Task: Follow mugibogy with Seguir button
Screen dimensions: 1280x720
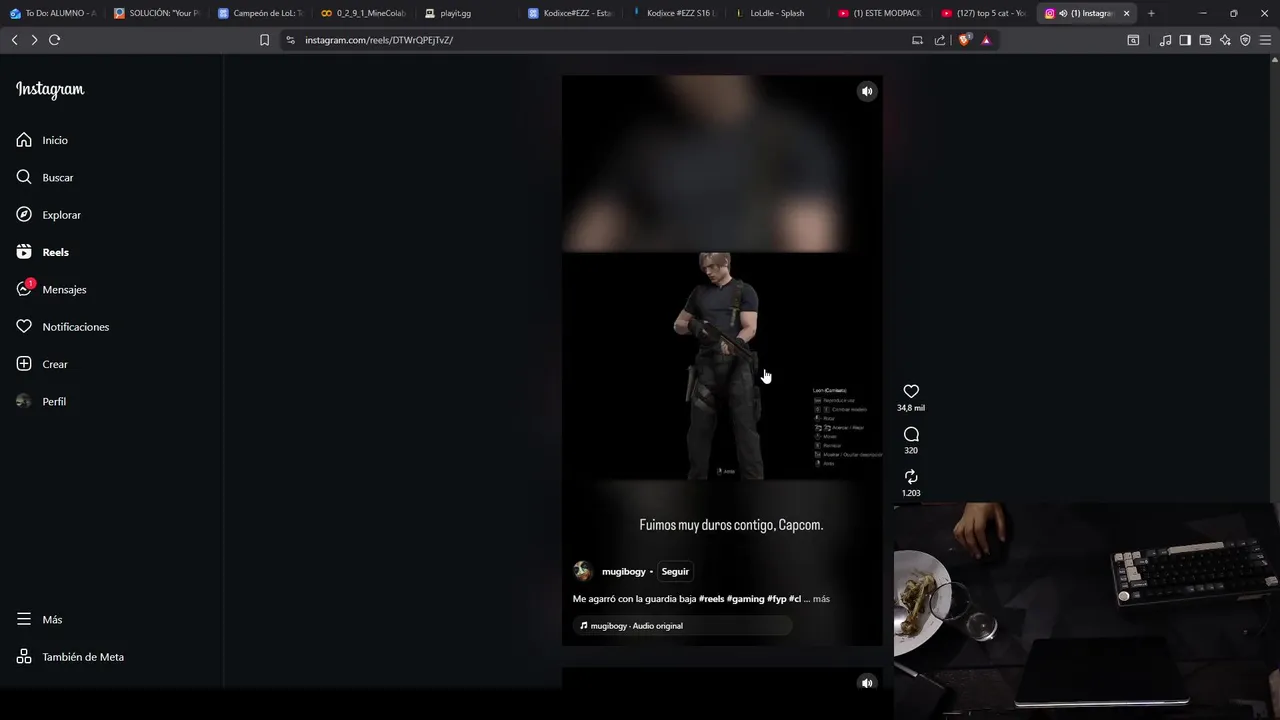Action: [x=675, y=571]
